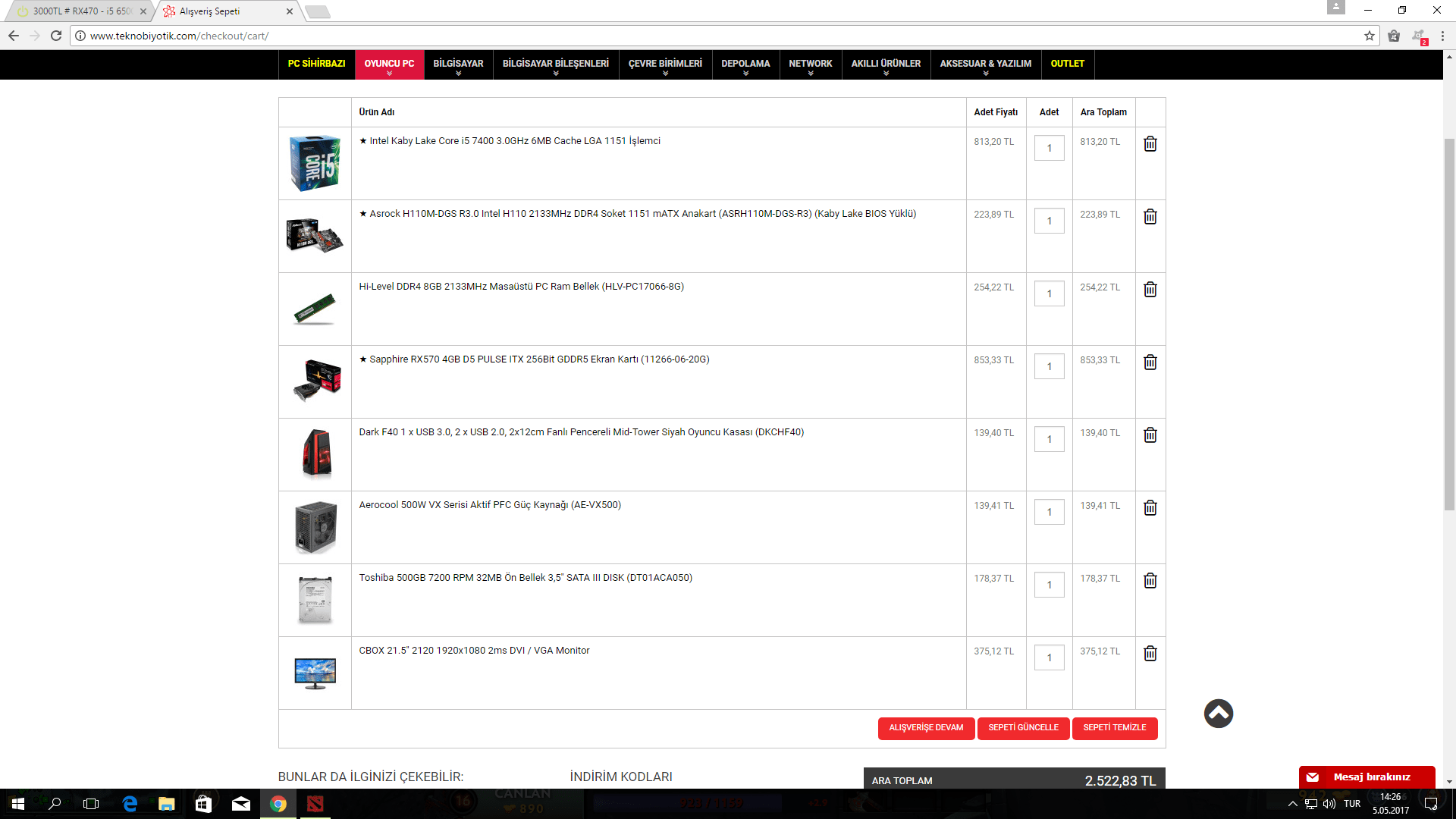Click the ALIŞVERİŞE DEVAM button

pyautogui.click(x=926, y=728)
